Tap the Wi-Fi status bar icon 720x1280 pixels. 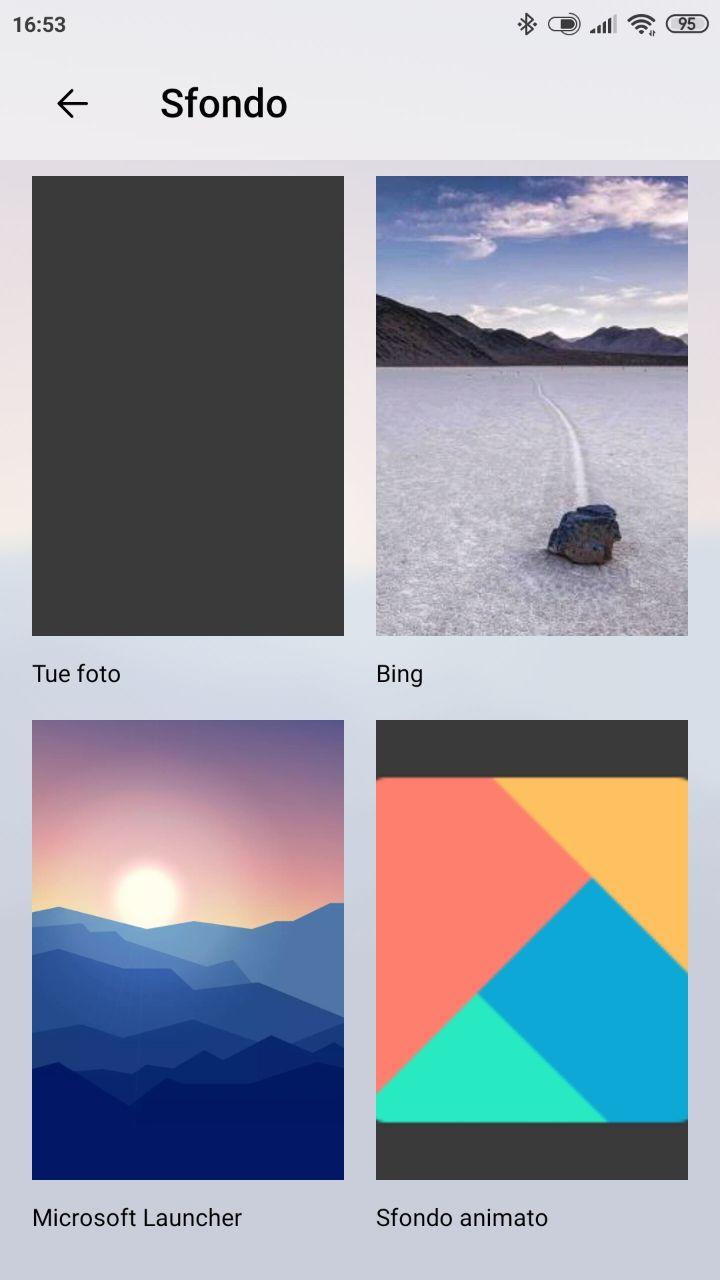[642, 24]
